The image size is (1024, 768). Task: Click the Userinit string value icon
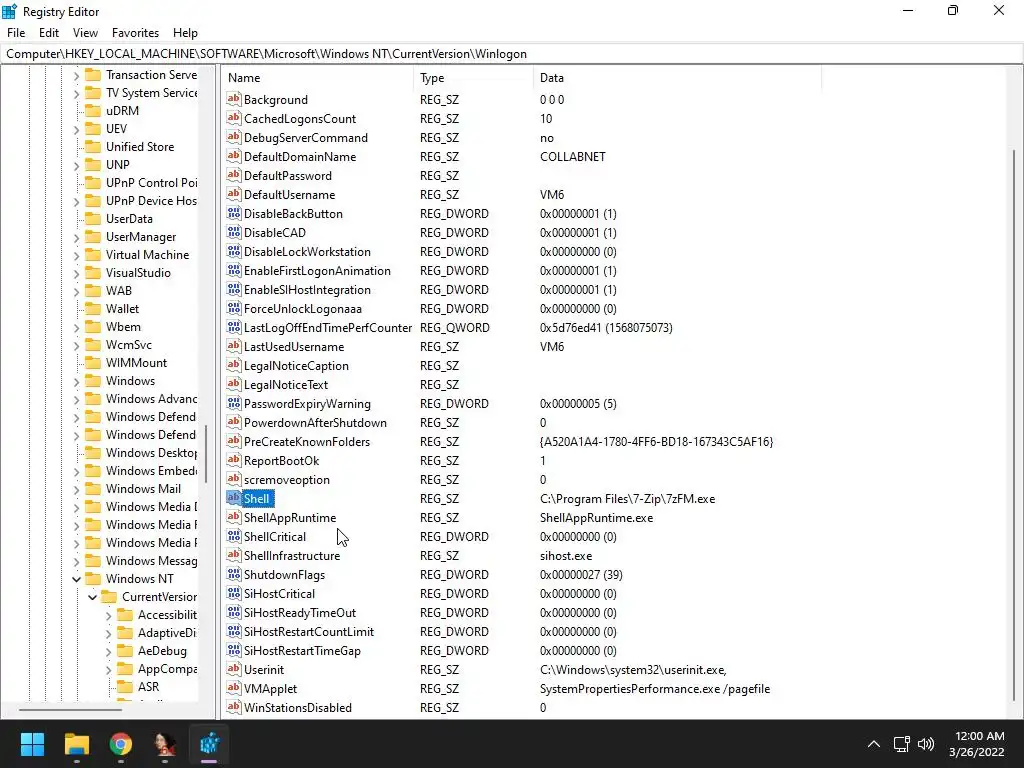pos(234,669)
